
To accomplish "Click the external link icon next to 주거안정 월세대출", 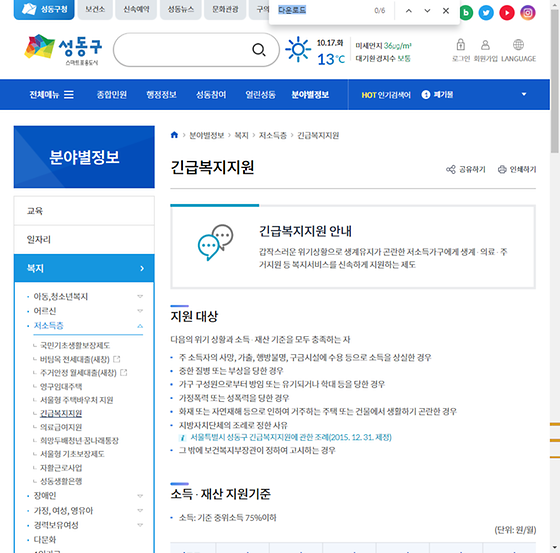I will click(x=124, y=373).
